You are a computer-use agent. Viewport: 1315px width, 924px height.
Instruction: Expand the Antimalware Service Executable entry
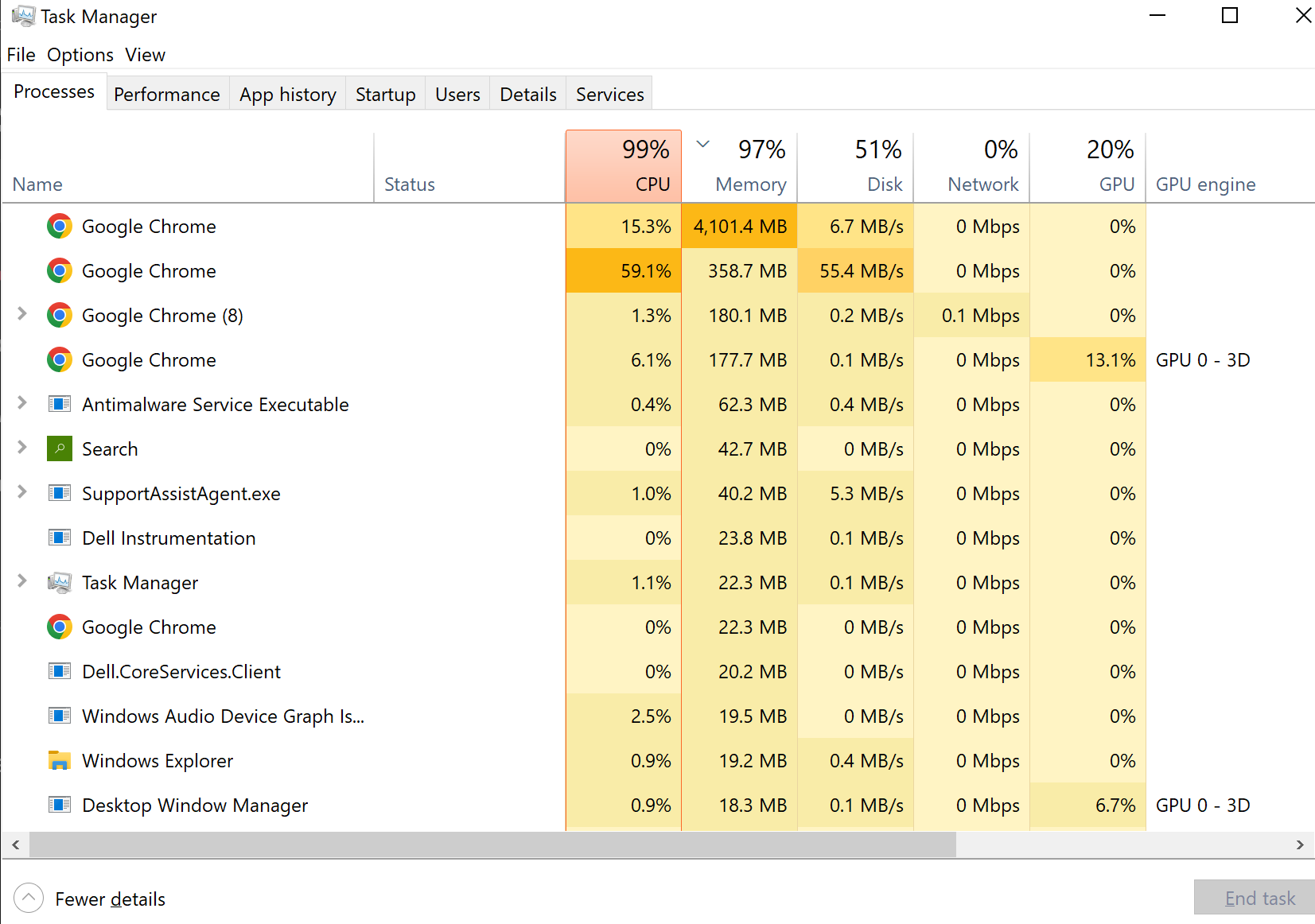[22, 403]
